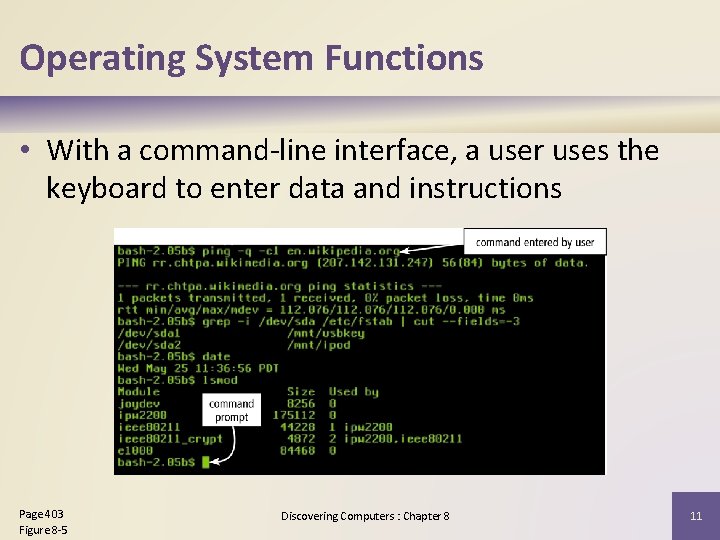Image resolution: width=720 pixels, height=540 pixels.
Task: Click the 'Figure 8-5' footer text
Action: pyautogui.click(x=43, y=530)
